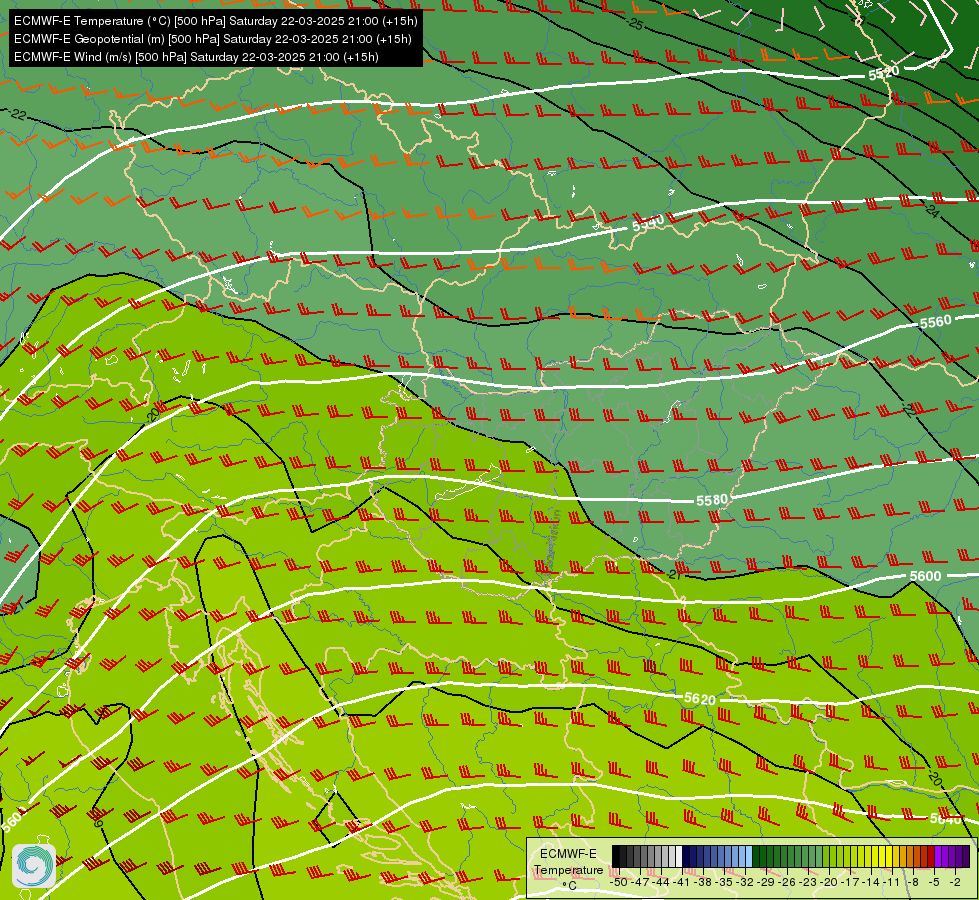Click the -23 tick label in the legend
Image resolution: width=979 pixels, height=900 pixels.
pyautogui.click(x=809, y=883)
